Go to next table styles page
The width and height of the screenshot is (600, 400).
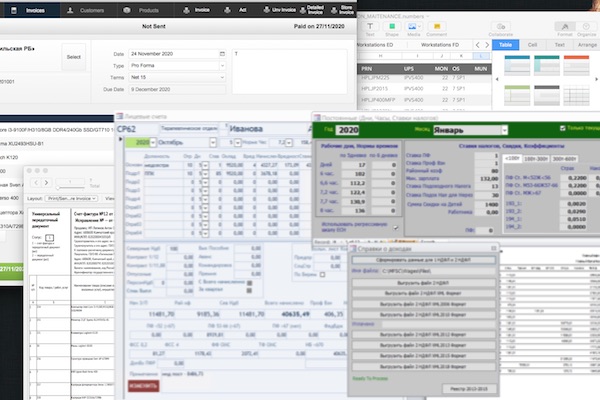(596, 79)
